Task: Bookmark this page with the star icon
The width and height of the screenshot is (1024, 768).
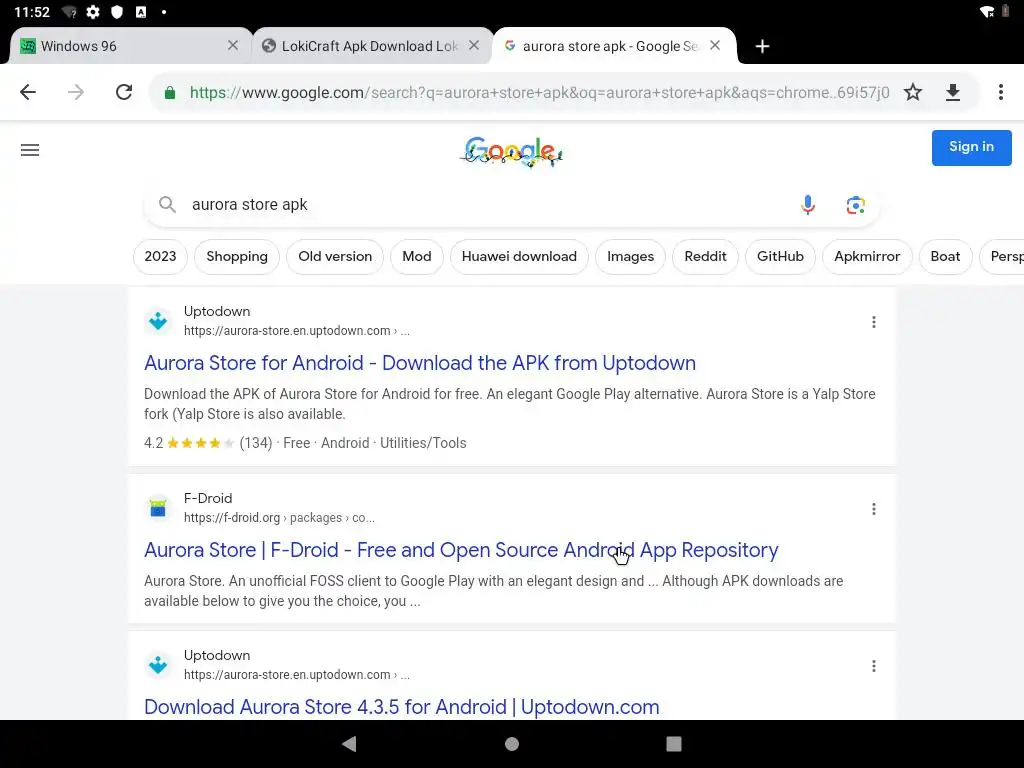Action: 913,92
